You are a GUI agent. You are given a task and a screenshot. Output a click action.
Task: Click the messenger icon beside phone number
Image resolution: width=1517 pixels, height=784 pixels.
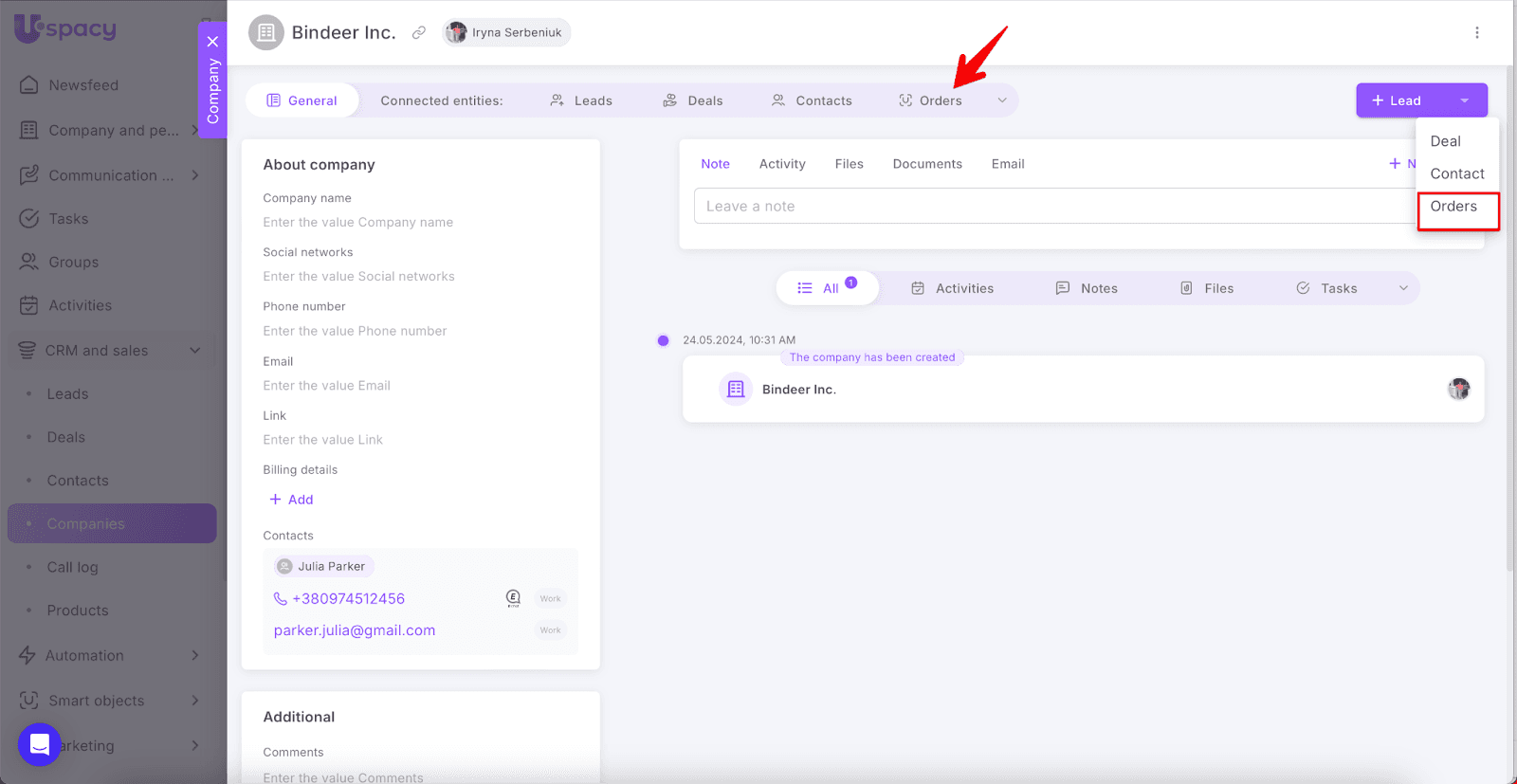click(513, 598)
